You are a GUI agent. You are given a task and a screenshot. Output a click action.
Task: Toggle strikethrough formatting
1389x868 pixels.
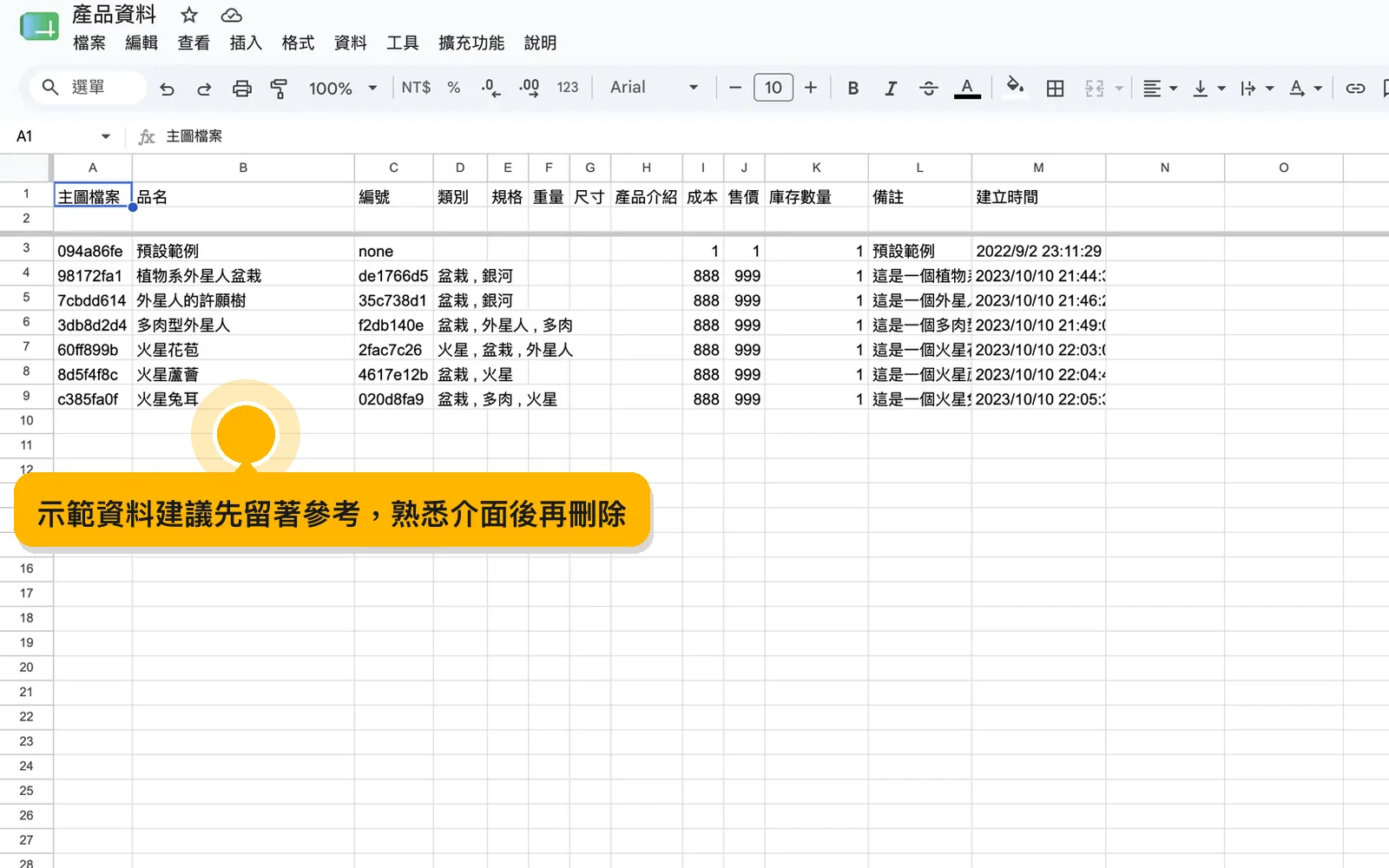(928, 88)
